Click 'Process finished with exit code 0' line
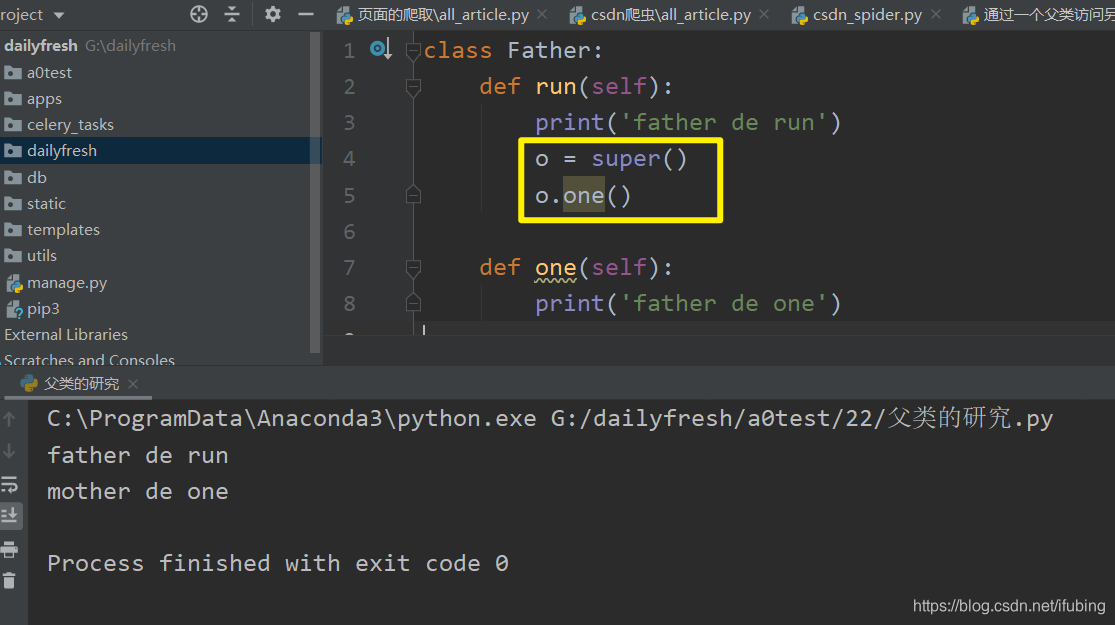1115x625 pixels. pos(278,564)
